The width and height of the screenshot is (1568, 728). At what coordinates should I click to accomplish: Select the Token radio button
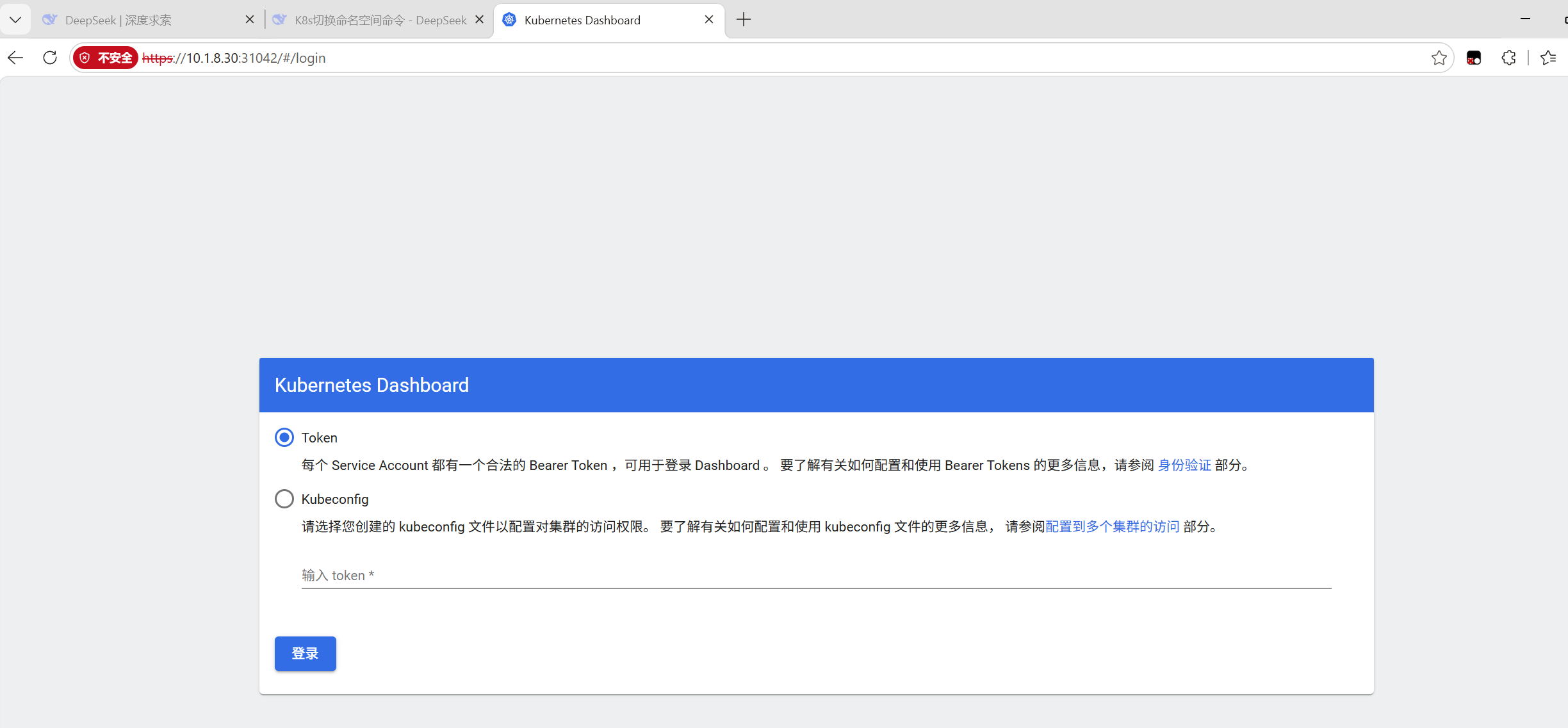click(x=284, y=437)
